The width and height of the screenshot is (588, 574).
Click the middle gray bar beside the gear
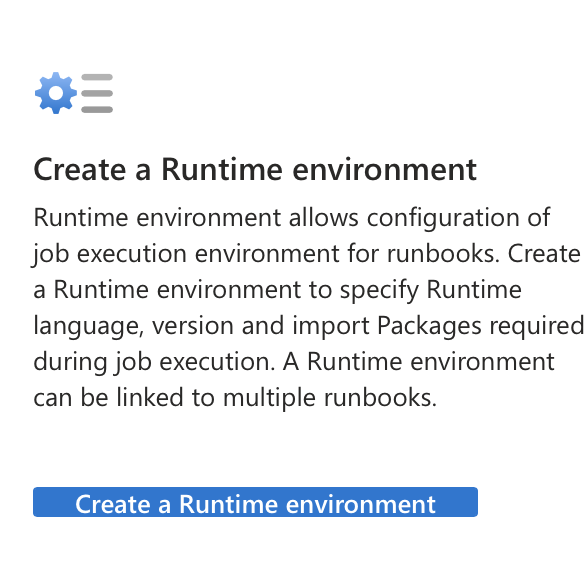tap(97, 93)
